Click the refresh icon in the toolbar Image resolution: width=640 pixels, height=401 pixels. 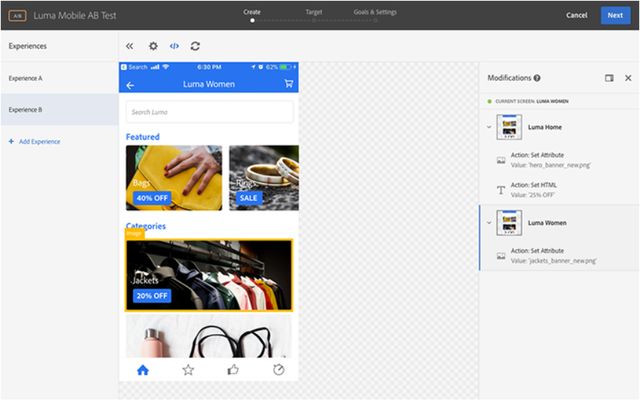pyautogui.click(x=195, y=46)
